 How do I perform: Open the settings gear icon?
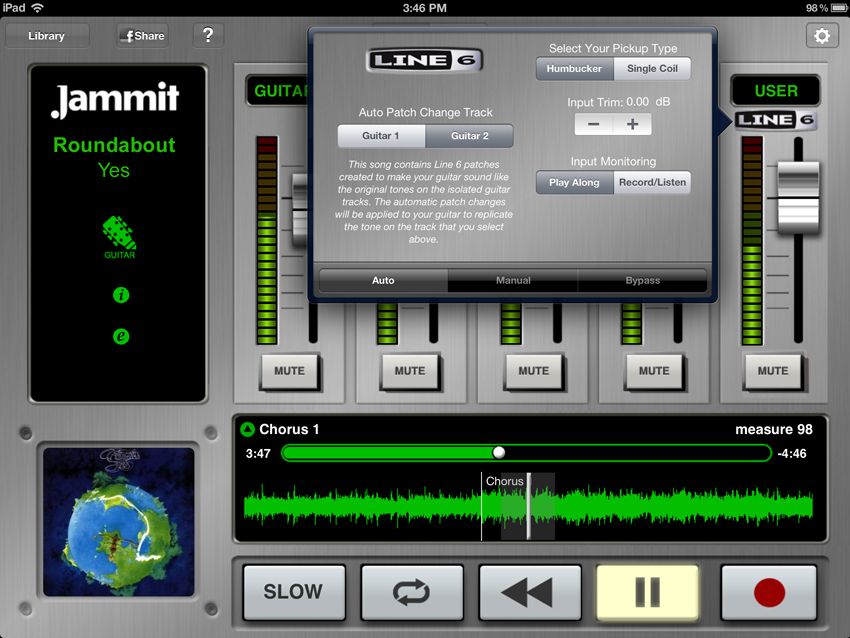822,36
